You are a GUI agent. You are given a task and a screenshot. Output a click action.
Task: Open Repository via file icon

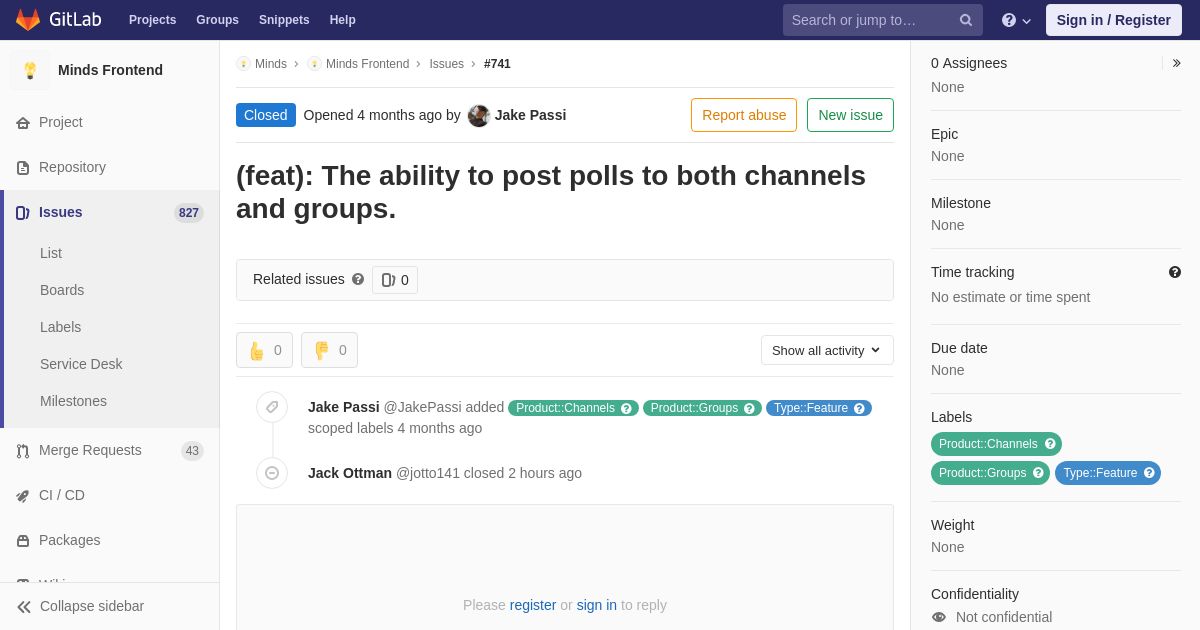(23, 168)
